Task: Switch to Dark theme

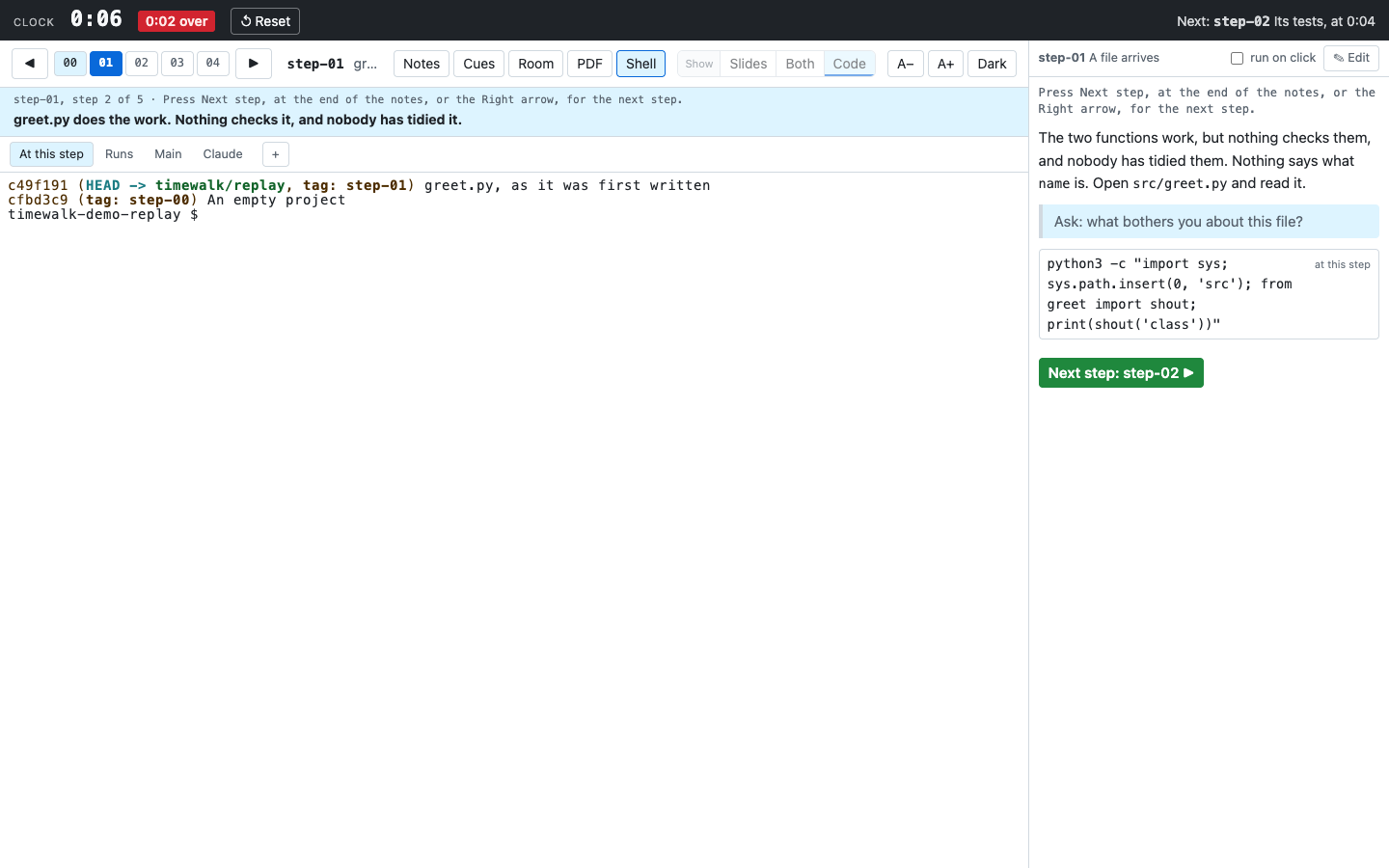Action: [993, 64]
